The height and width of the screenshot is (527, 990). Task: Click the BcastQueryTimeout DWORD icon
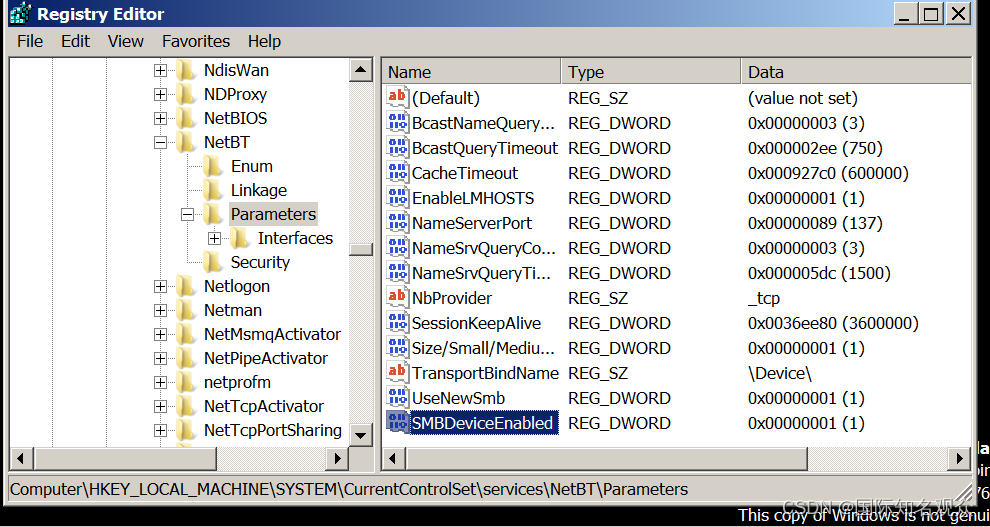coord(397,147)
